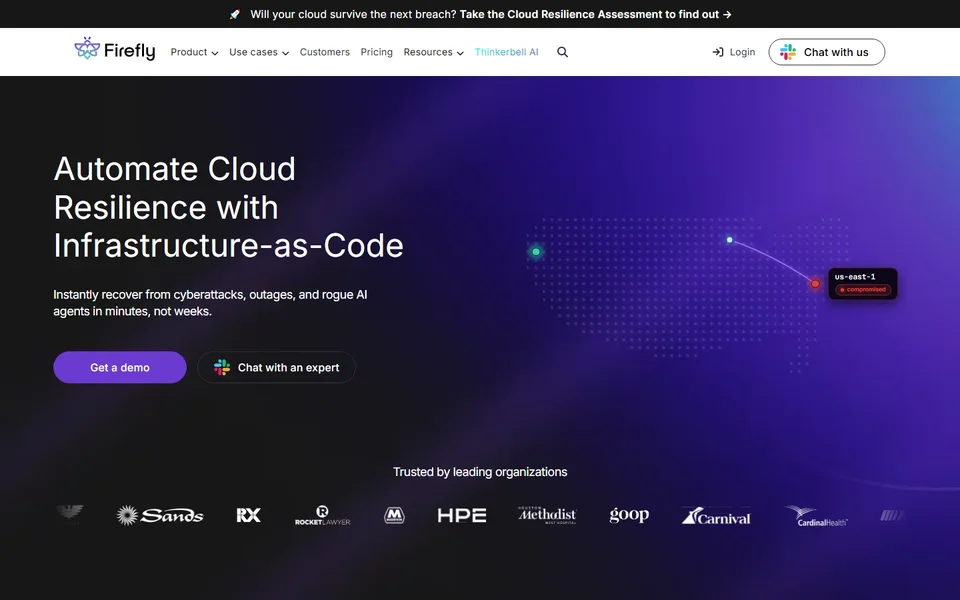Screen dimensions: 960x600
Task: Click the Get a demo button
Action: click(x=120, y=367)
